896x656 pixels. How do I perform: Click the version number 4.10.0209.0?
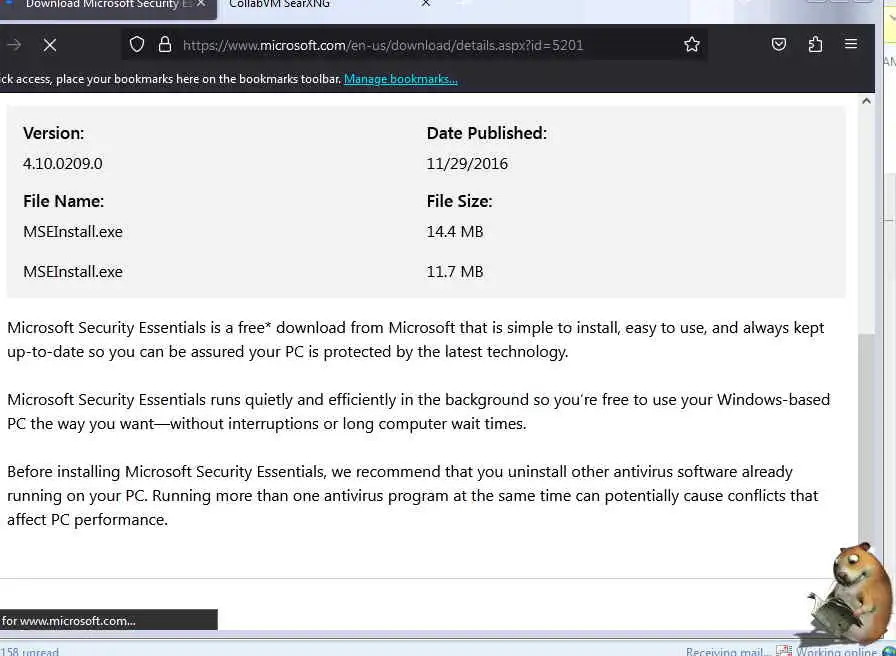coord(63,164)
